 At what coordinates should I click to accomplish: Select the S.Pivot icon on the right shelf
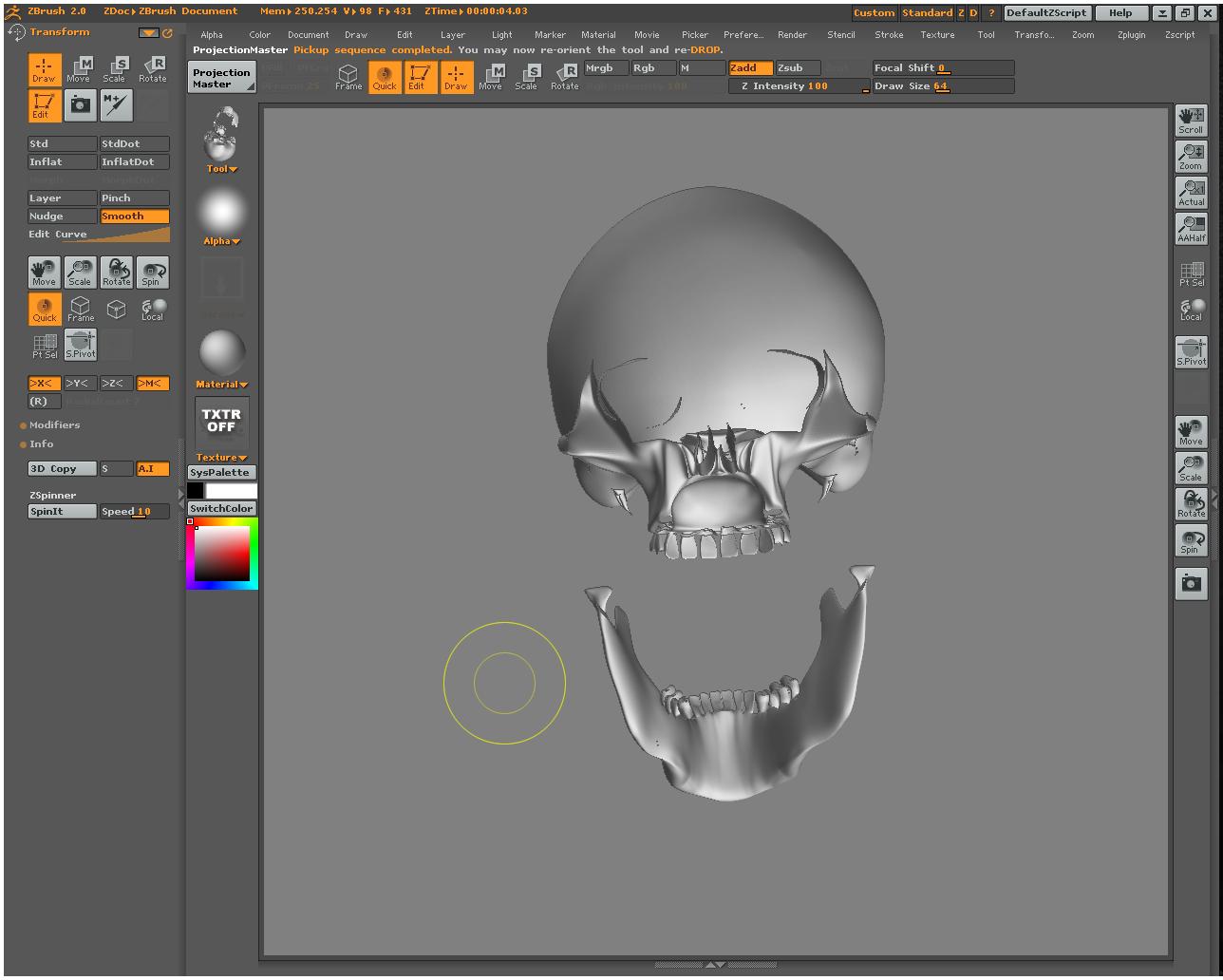click(1191, 351)
